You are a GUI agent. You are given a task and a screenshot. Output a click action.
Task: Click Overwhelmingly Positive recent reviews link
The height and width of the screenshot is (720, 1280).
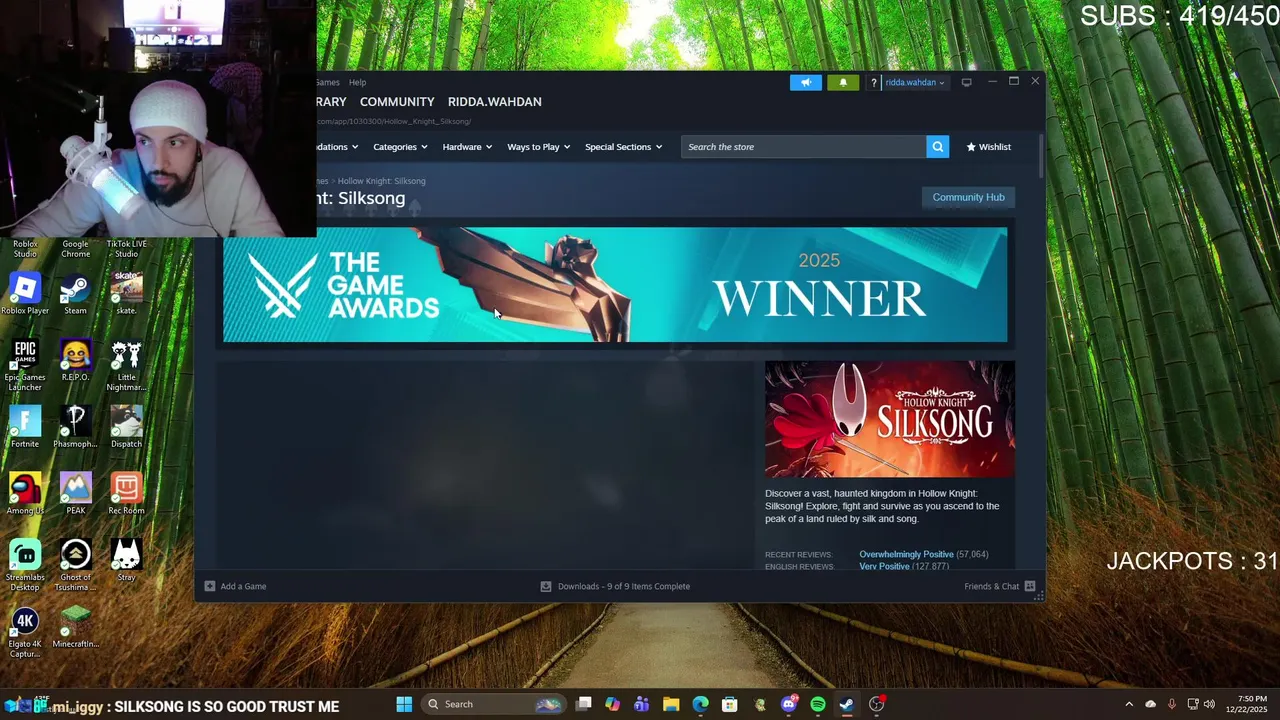906,554
